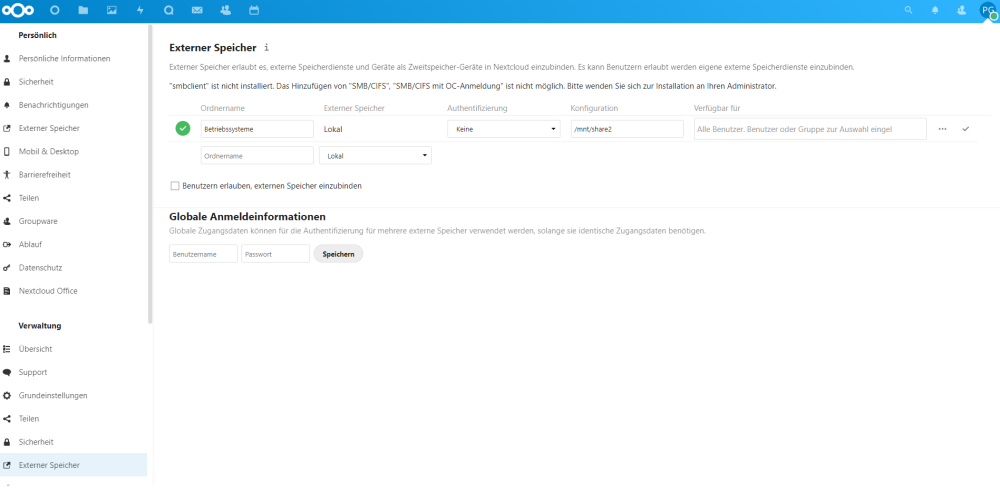Open Support page in Verwaltung
This screenshot has width=1000, height=488.
(x=33, y=372)
